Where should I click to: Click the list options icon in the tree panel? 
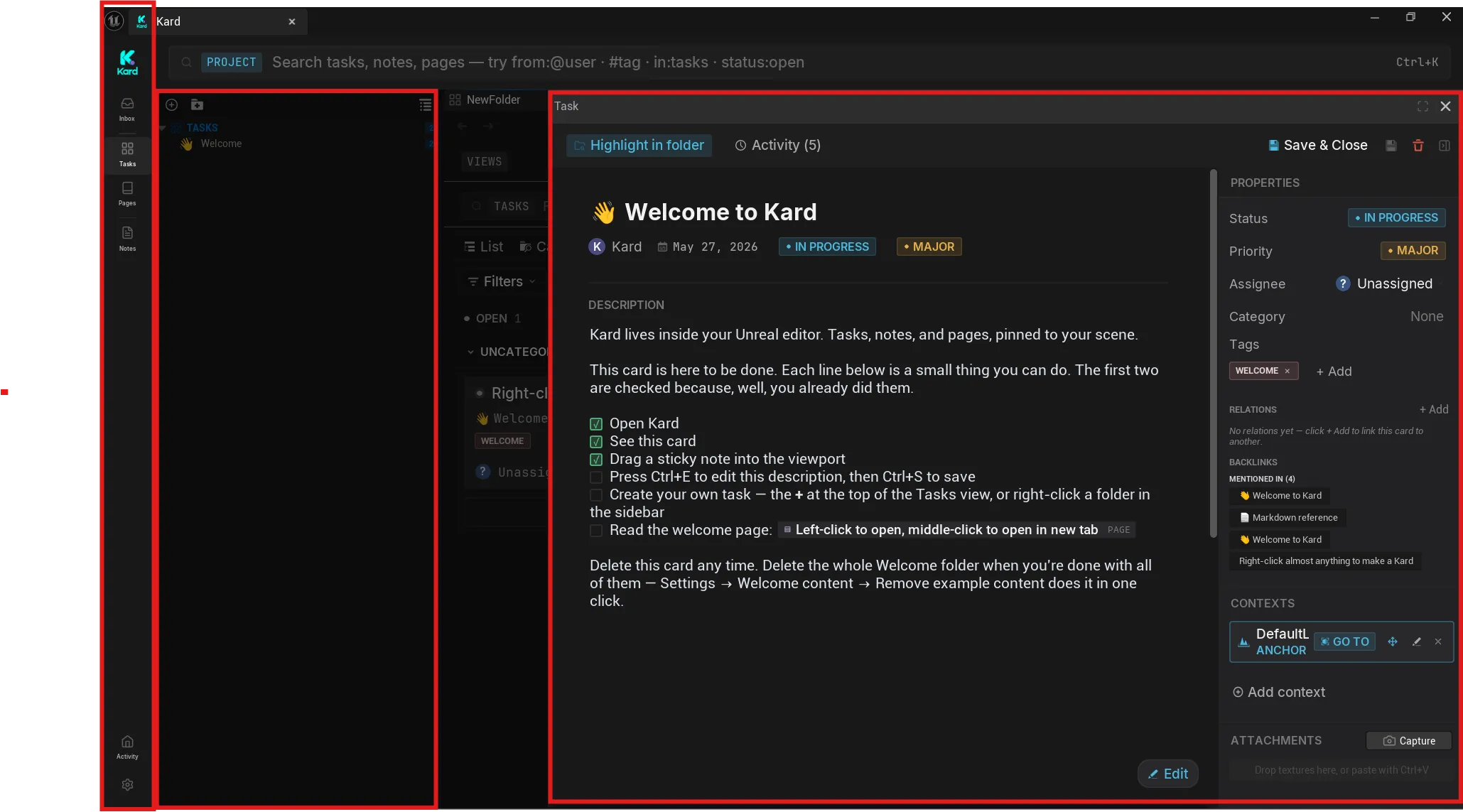point(425,105)
